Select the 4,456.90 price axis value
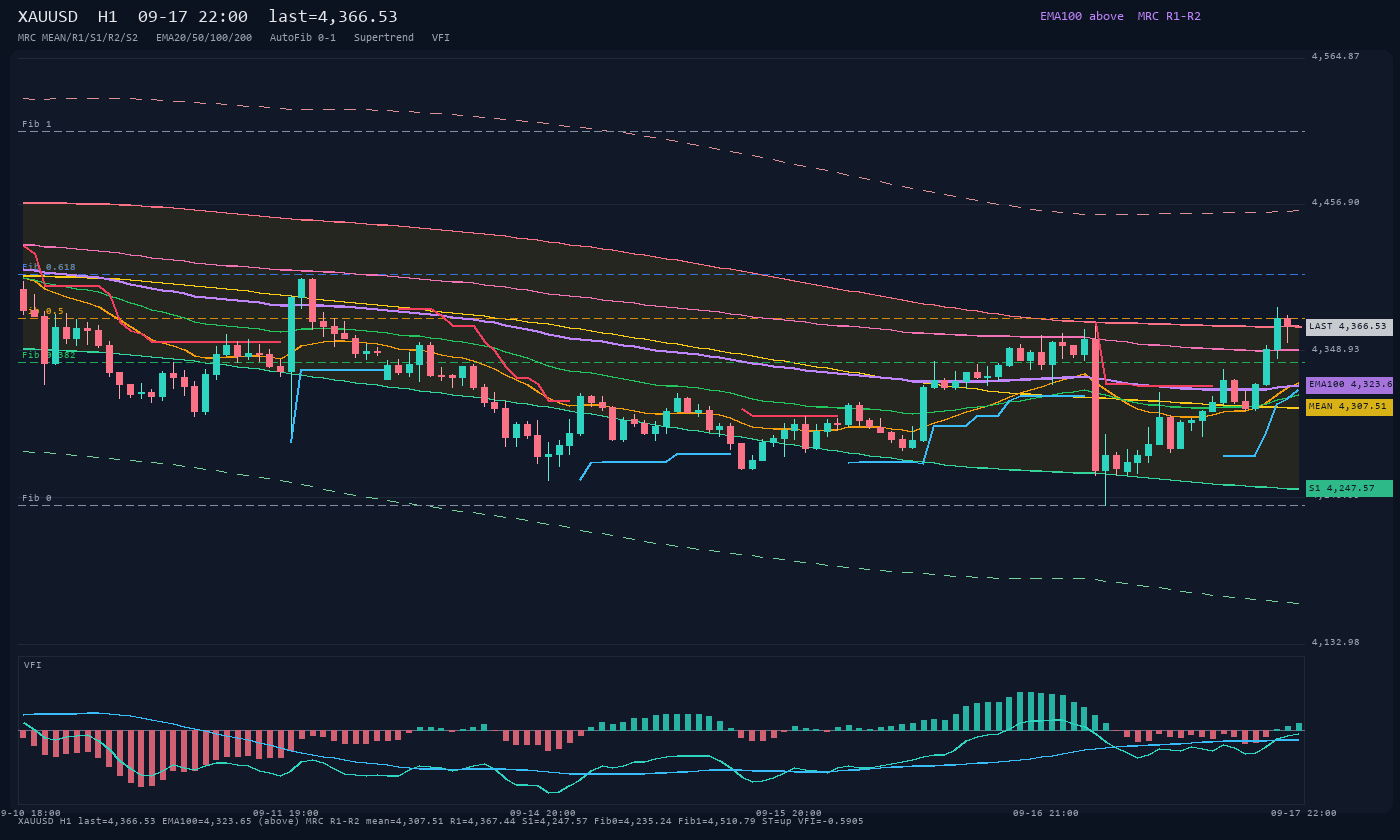This screenshot has width=1400, height=840. point(1336,202)
